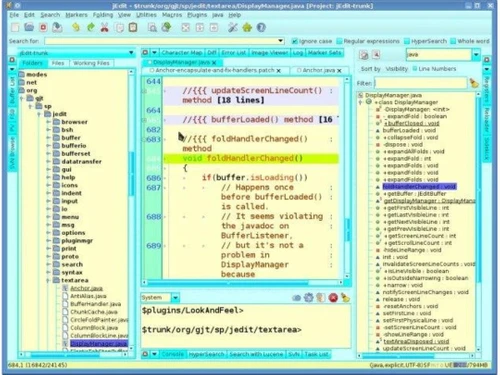Viewport: 500px width, 375px height.
Task: Click the New file toolbar icon
Action: point(15,27)
